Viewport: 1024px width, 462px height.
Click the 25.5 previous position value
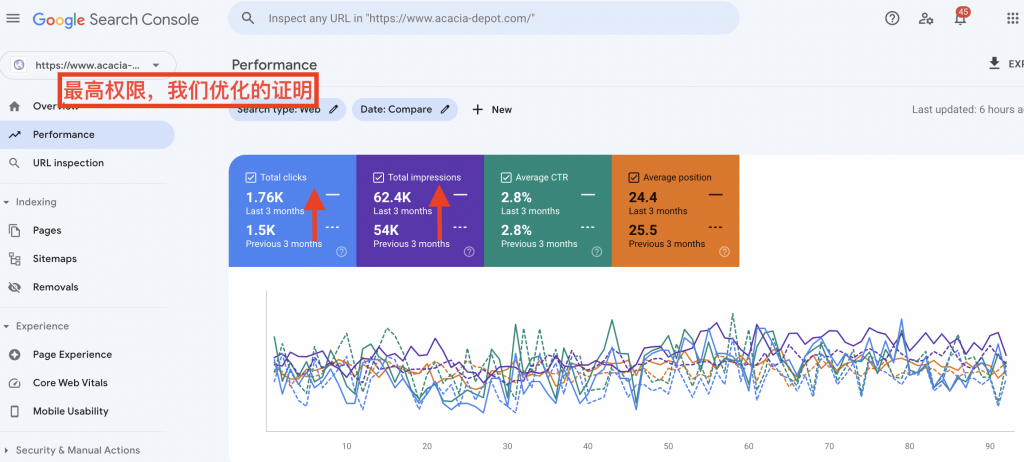click(643, 230)
